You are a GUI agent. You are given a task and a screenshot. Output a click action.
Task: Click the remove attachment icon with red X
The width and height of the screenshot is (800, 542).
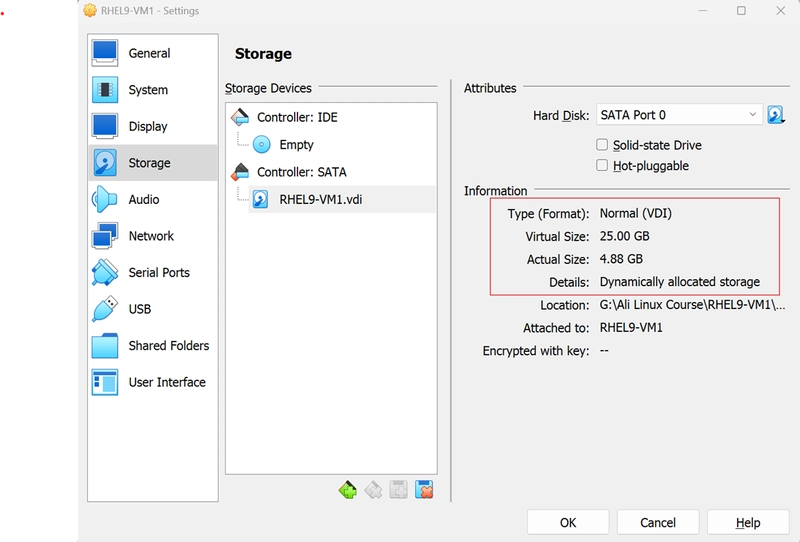click(x=424, y=490)
